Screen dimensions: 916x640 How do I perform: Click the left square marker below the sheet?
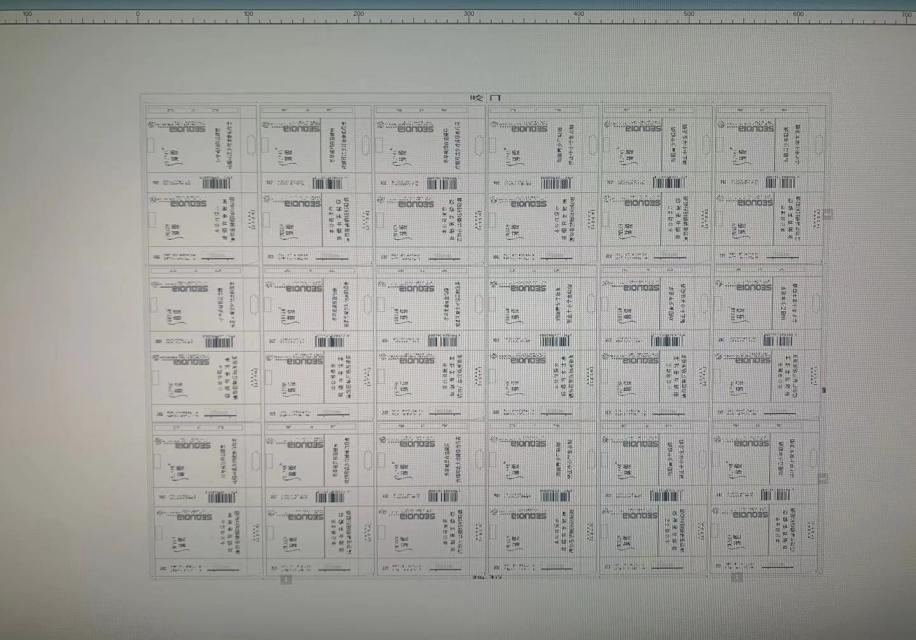[286, 579]
